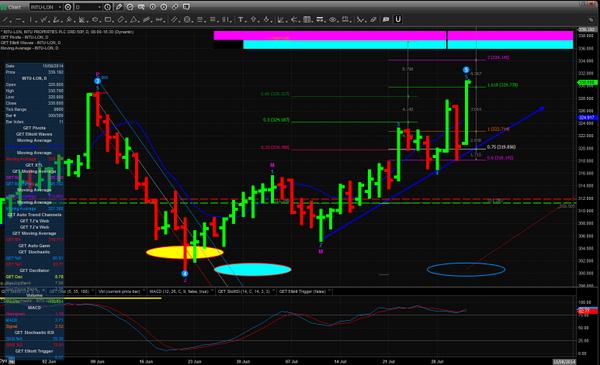Select the up arrow marker tool
The width and height of the screenshot is (600, 365).
pyautogui.click(x=253, y=19)
